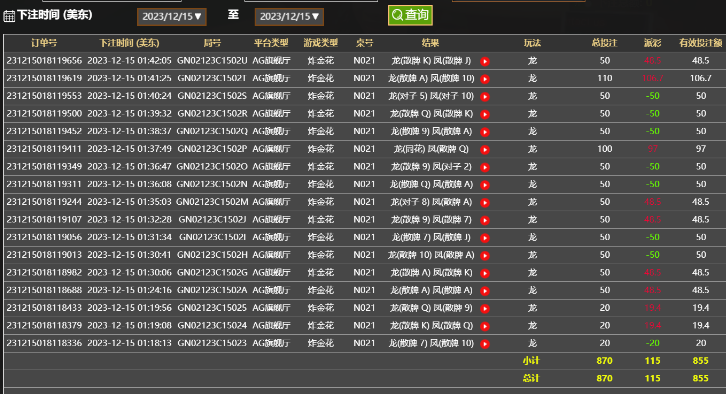Image resolution: width=726 pixels, height=394 pixels.
Task: Click the 小计 subtotal label
Action: point(531,361)
